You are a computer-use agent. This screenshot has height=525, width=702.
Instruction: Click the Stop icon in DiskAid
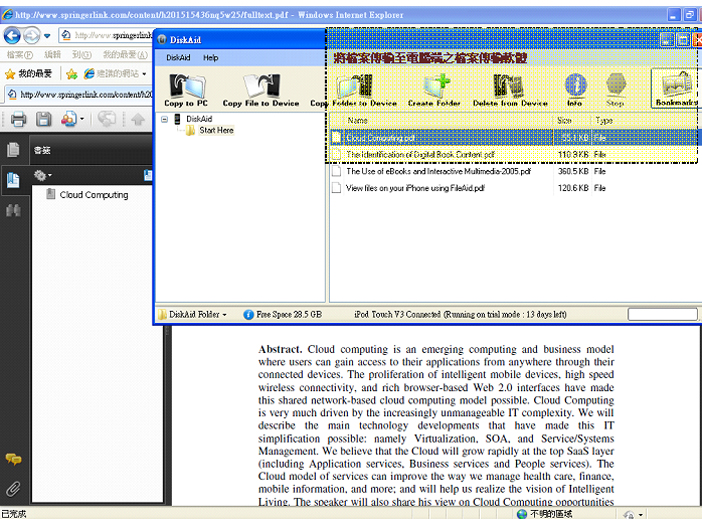[x=616, y=90]
